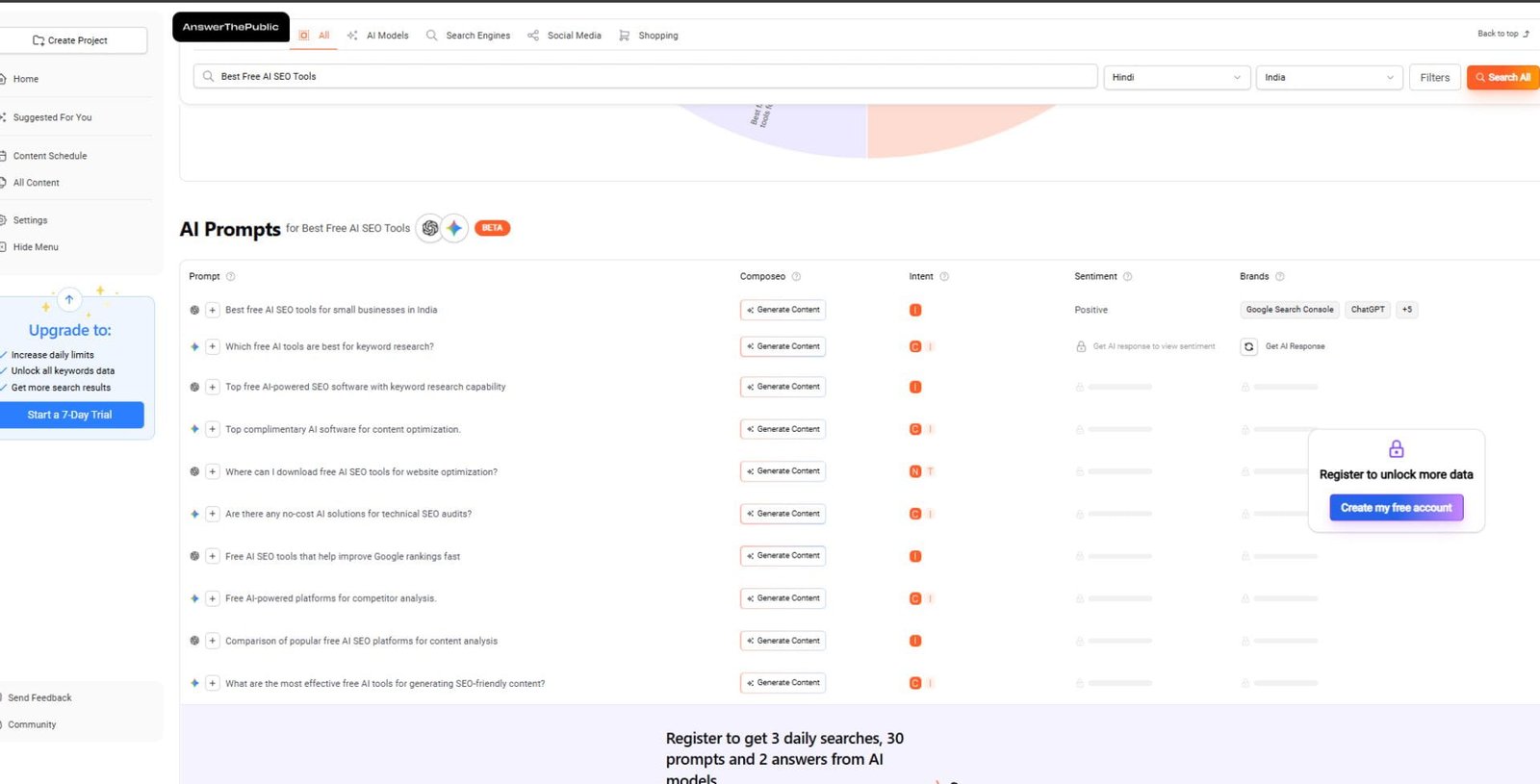Select the ChatGPT model icon beside AI Prompts

pyautogui.click(x=430, y=228)
